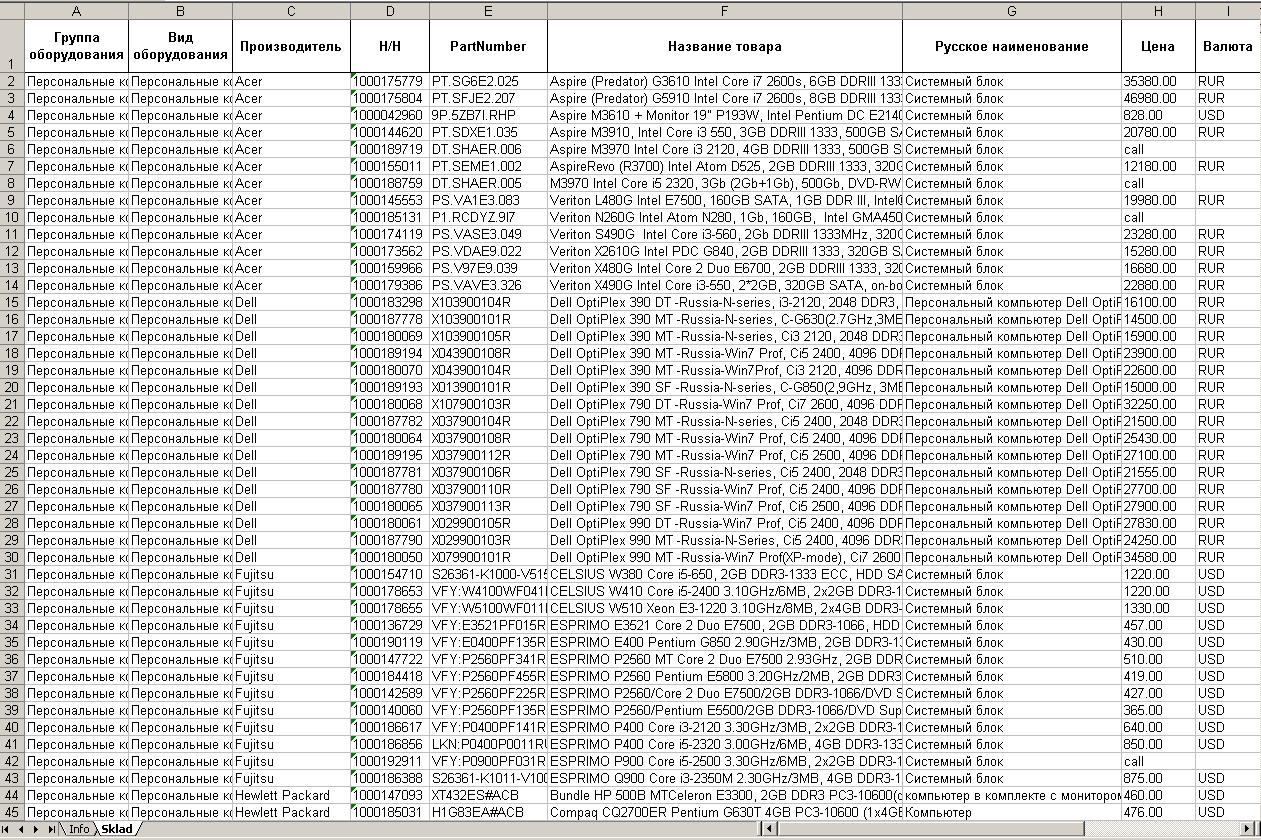Select row 2 header
The width and height of the screenshot is (1261, 840).
pos(12,81)
